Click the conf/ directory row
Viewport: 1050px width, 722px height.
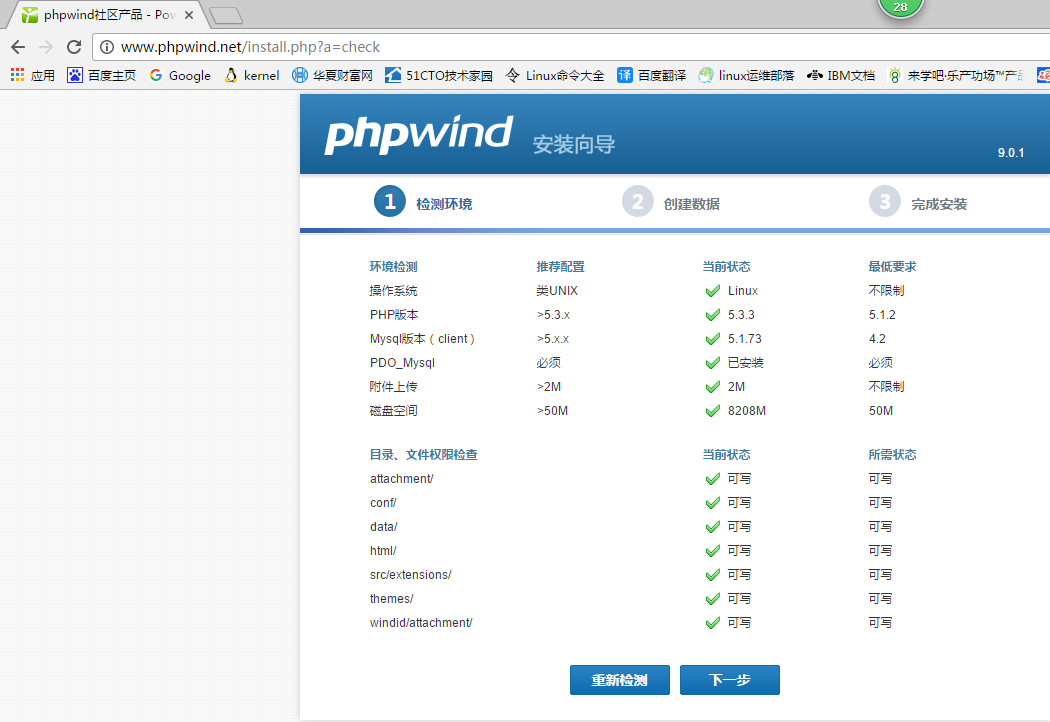pyautogui.click(x=383, y=503)
